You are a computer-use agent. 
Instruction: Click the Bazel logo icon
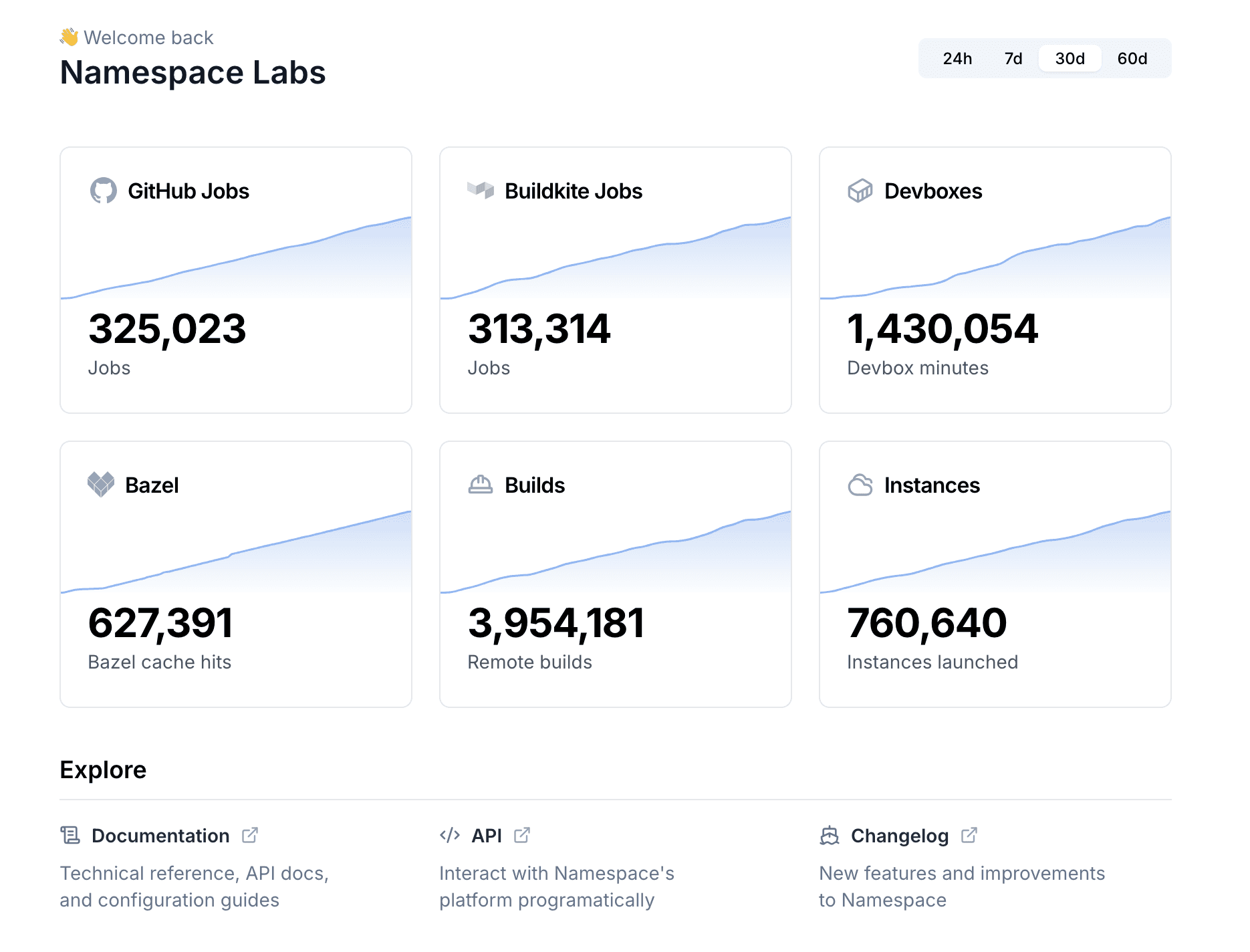pos(101,484)
